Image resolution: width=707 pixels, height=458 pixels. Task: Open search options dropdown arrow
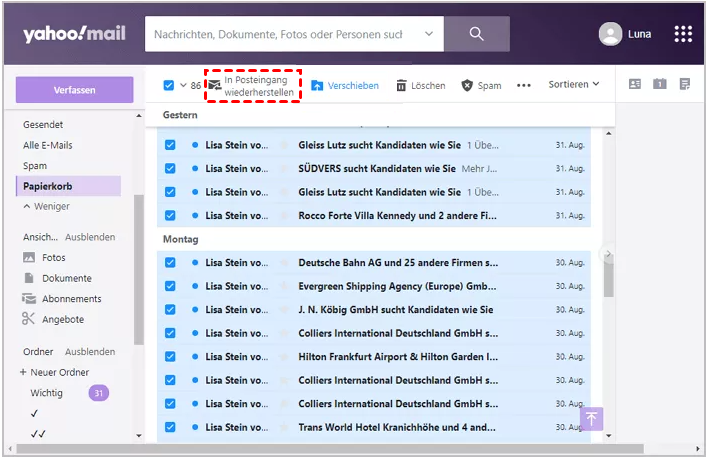(x=429, y=34)
